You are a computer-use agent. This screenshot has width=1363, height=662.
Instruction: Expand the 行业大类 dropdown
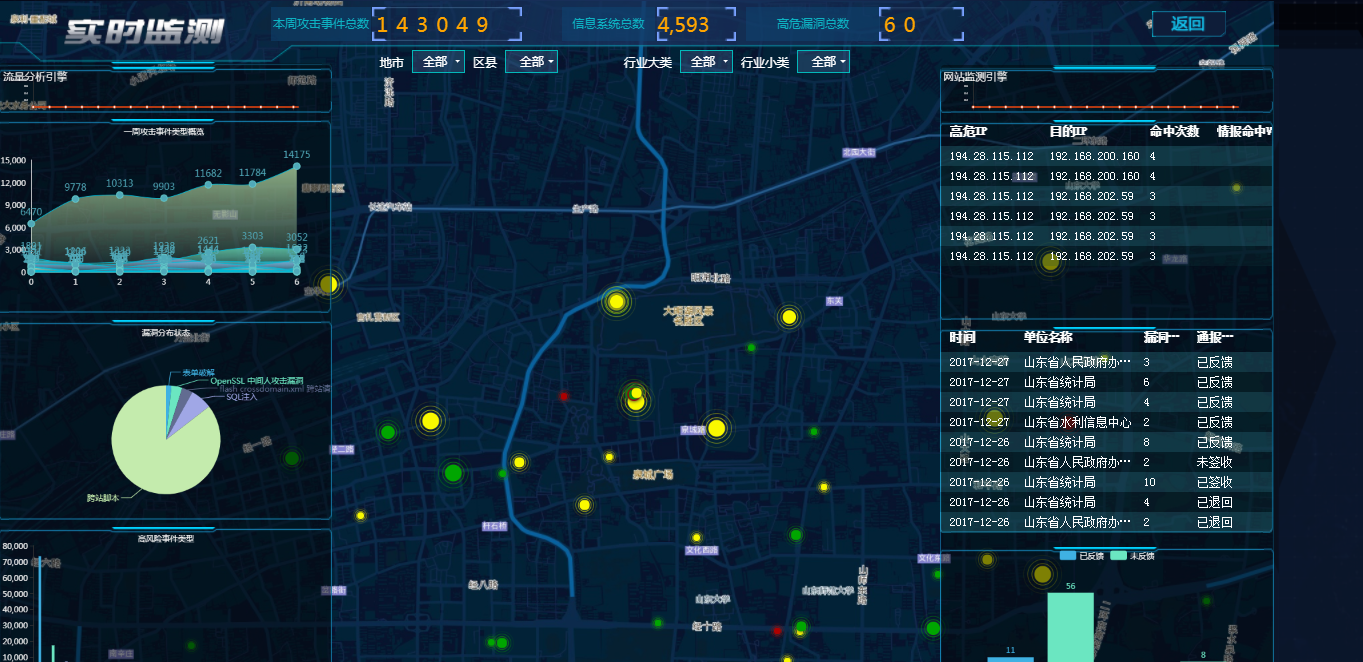pyautogui.click(x=706, y=62)
